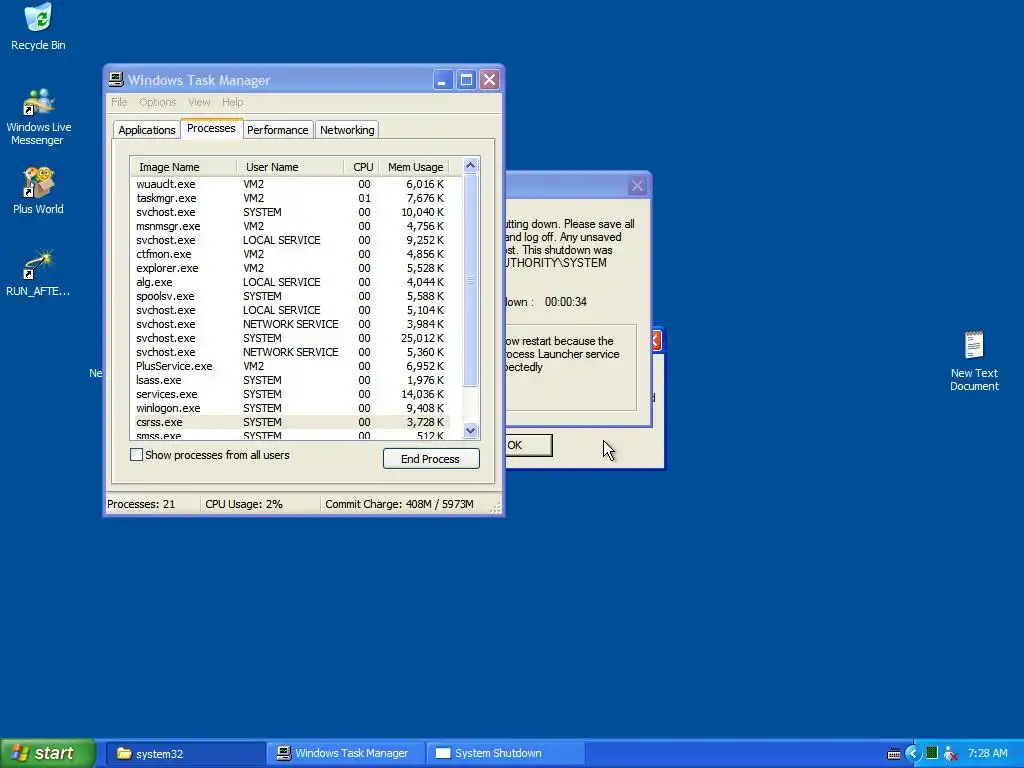This screenshot has width=1024, height=768.
Task: Switch to the Networking tab
Action: tap(347, 130)
